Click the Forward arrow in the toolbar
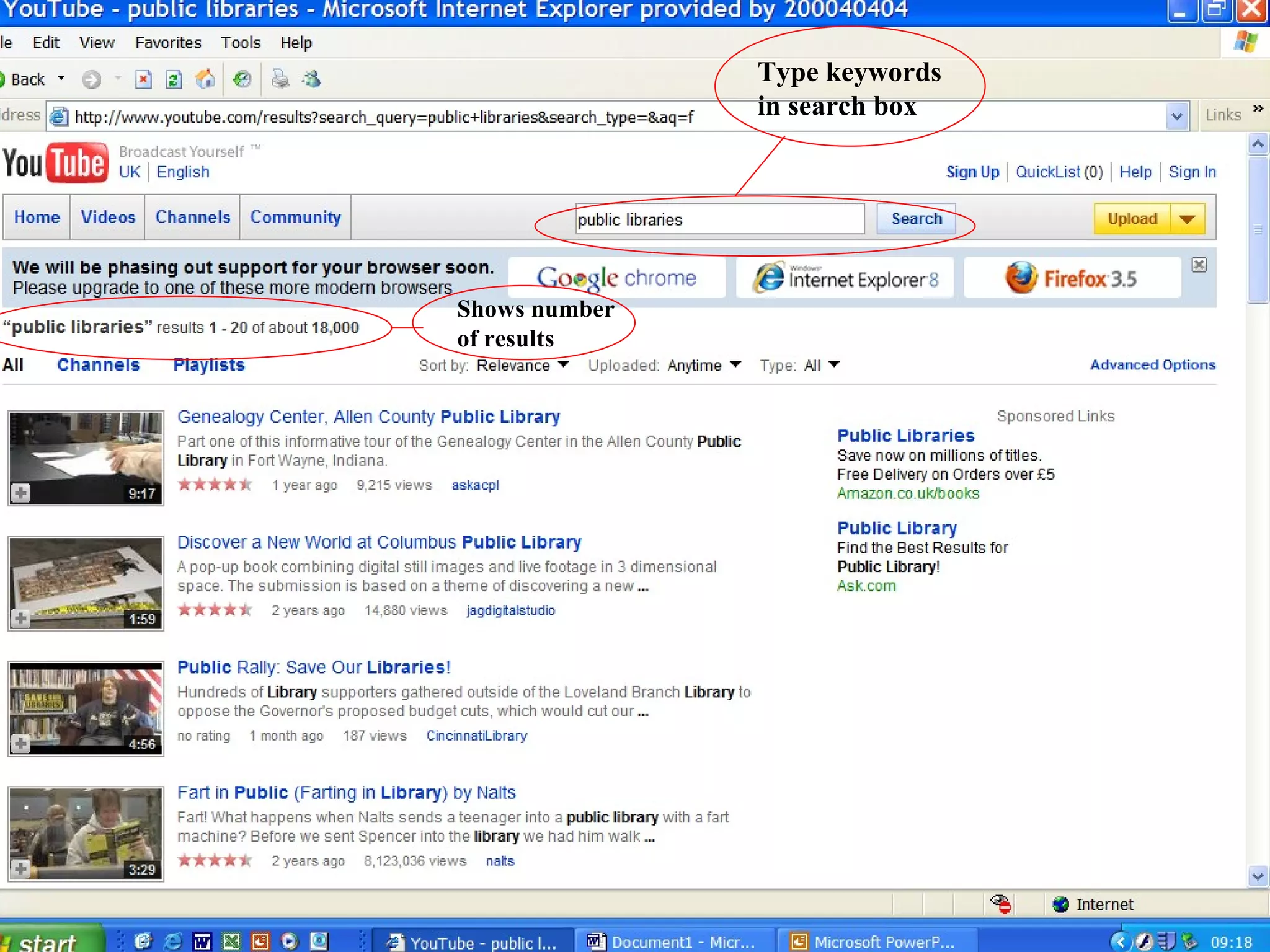 [x=91, y=79]
